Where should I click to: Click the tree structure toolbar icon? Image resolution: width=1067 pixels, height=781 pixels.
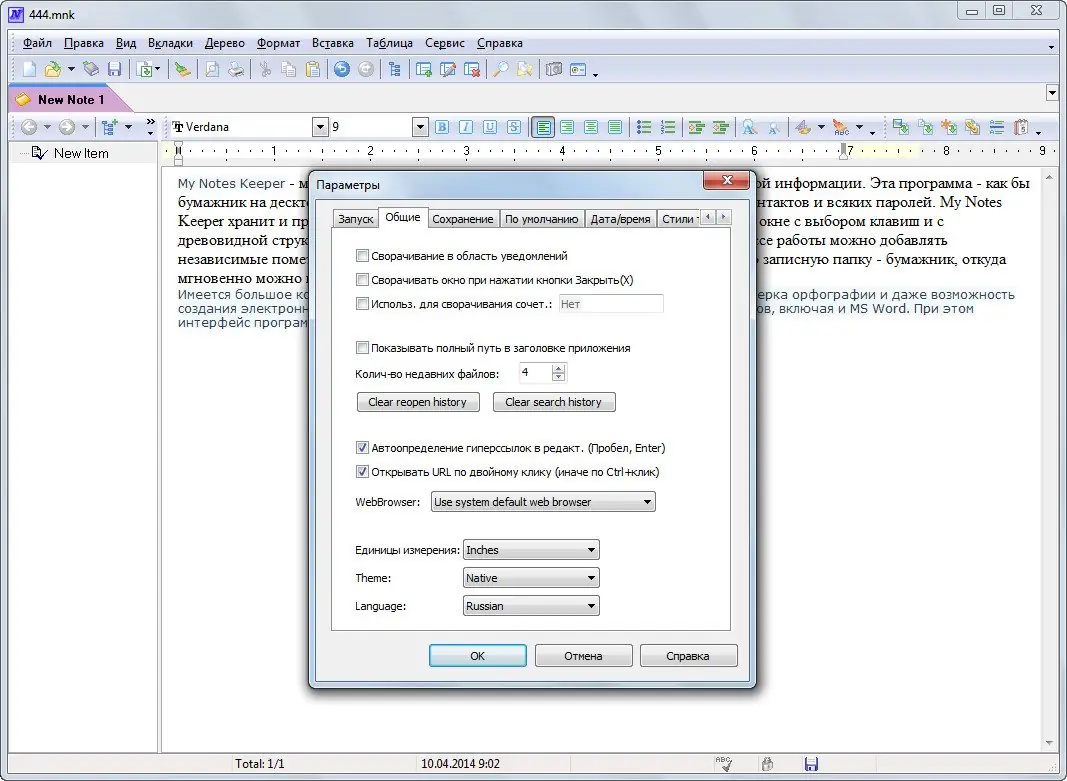point(395,69)
